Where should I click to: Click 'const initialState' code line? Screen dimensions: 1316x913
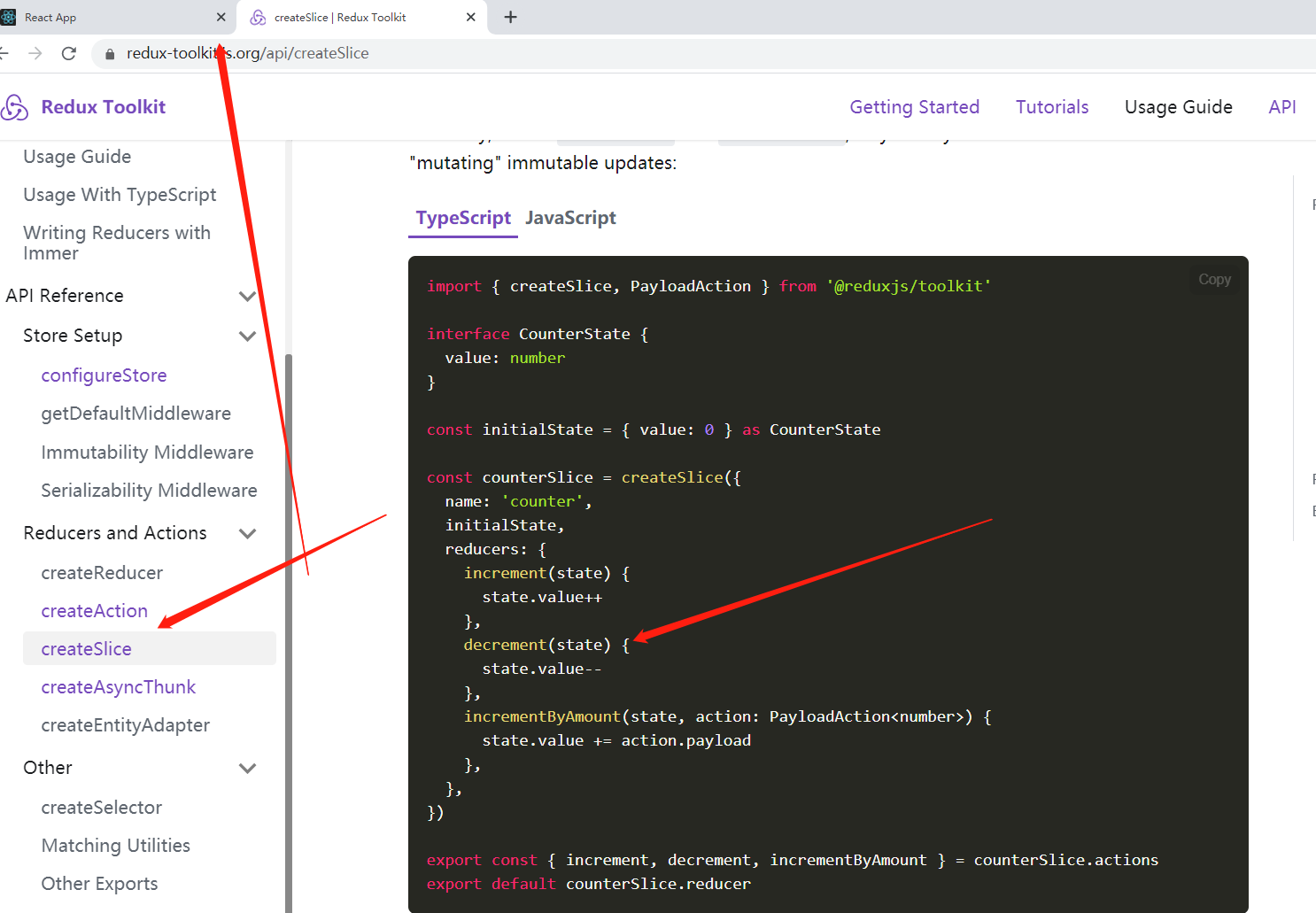pos(654,429)
